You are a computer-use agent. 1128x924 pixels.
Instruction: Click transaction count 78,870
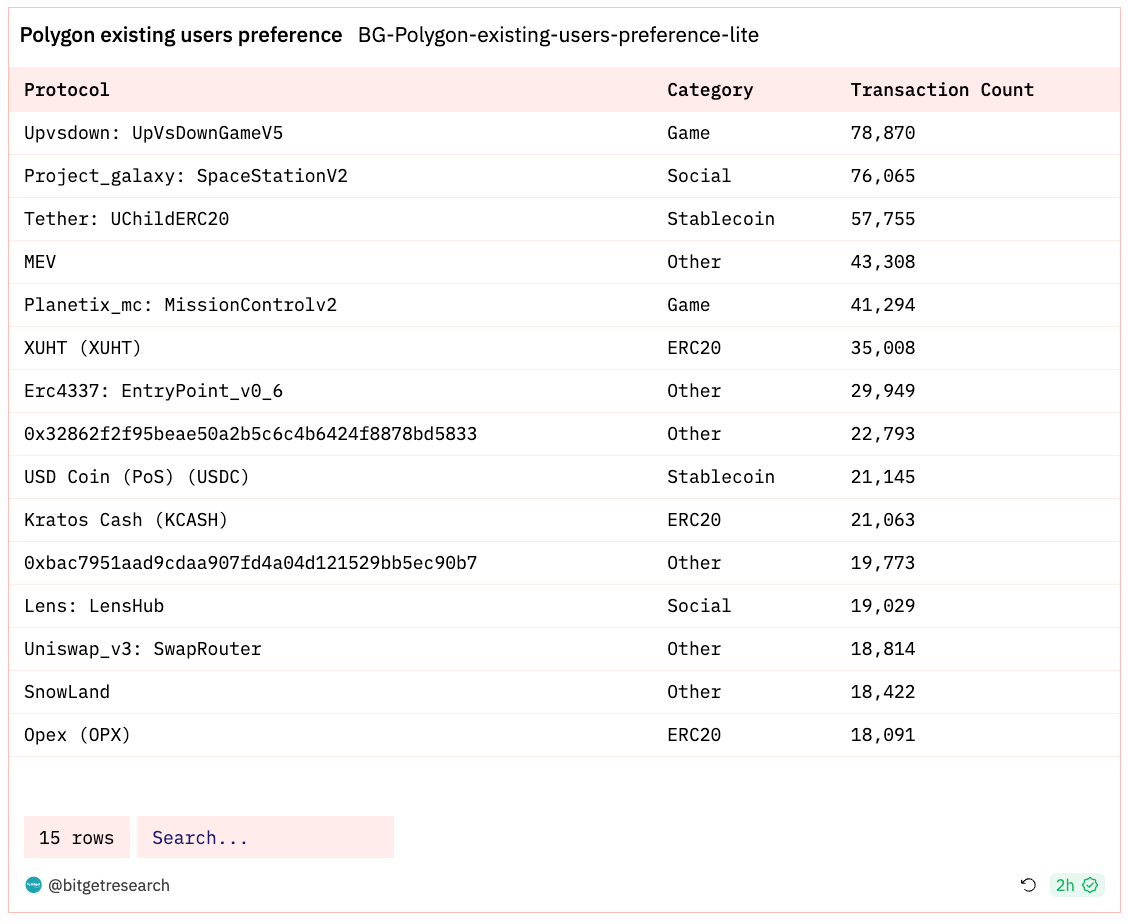tap(883, 133)
